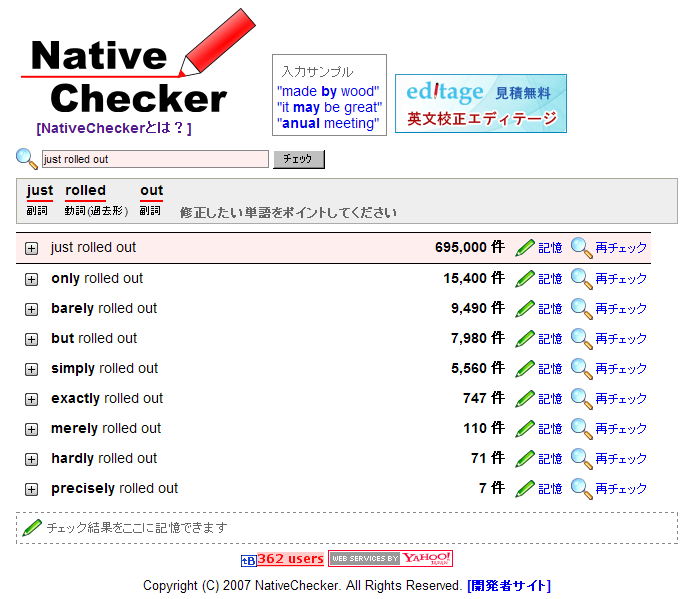
Task: Select the word 'out' in the analysis bar
Action: 152,191
